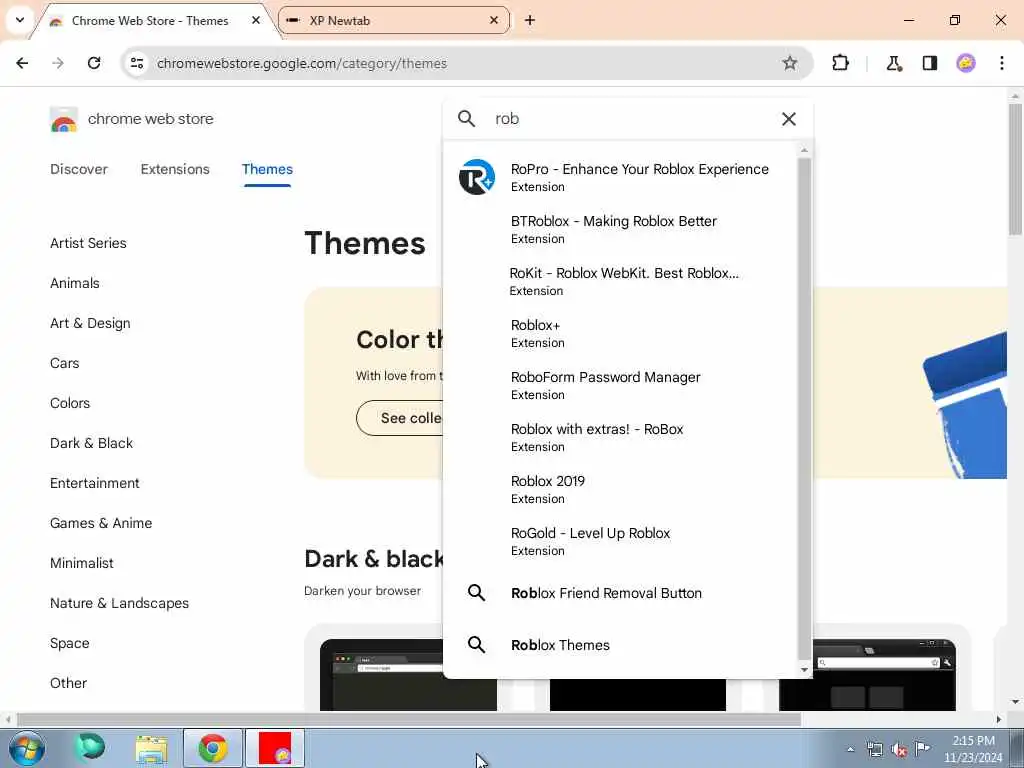Select BTRoblox - Making Roblox Better suggestion
The height and width of the screenshot is (768, 1024).
click(x=620, y=229)
